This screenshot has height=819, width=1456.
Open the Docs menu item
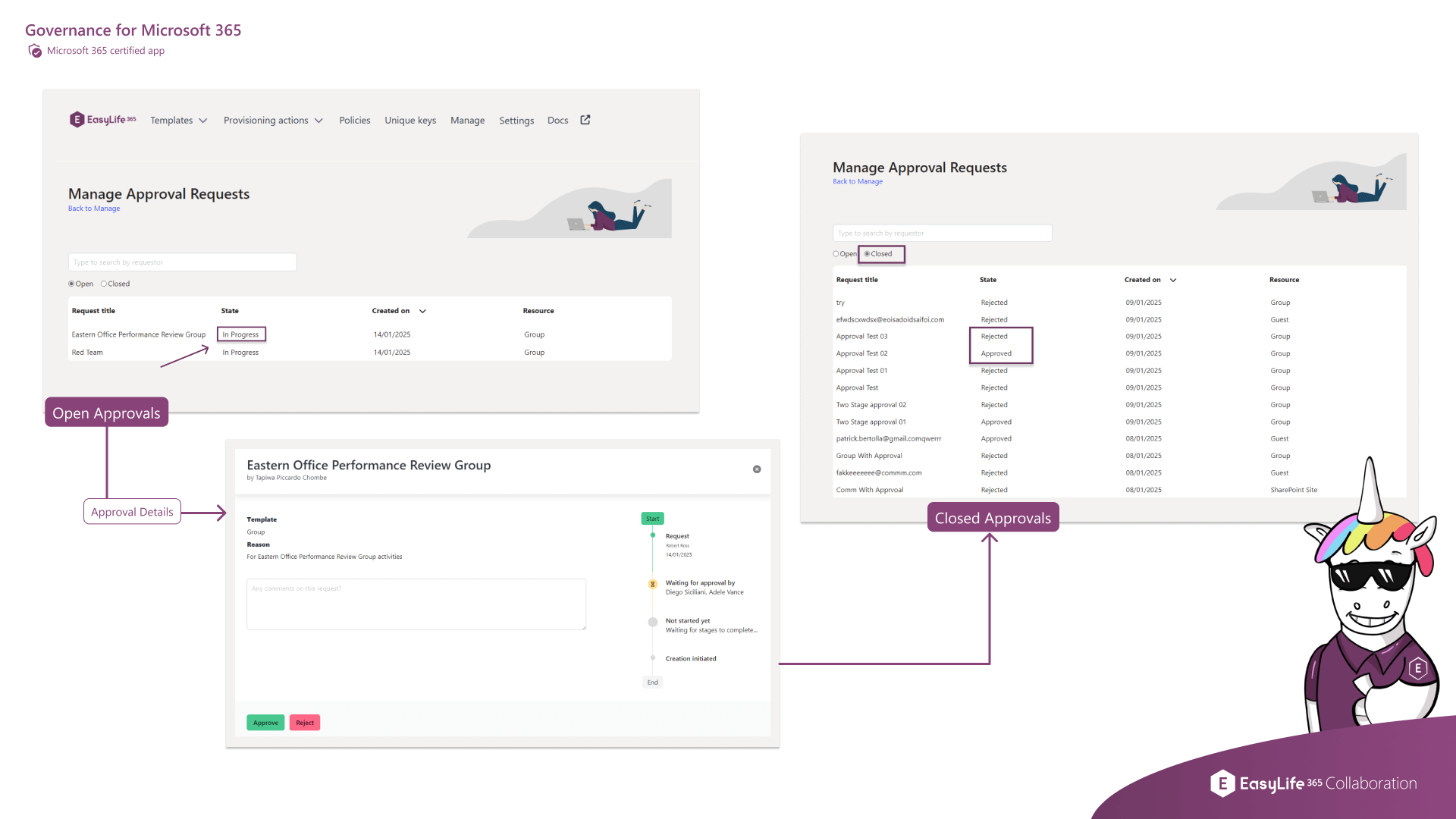pos(557,121)
